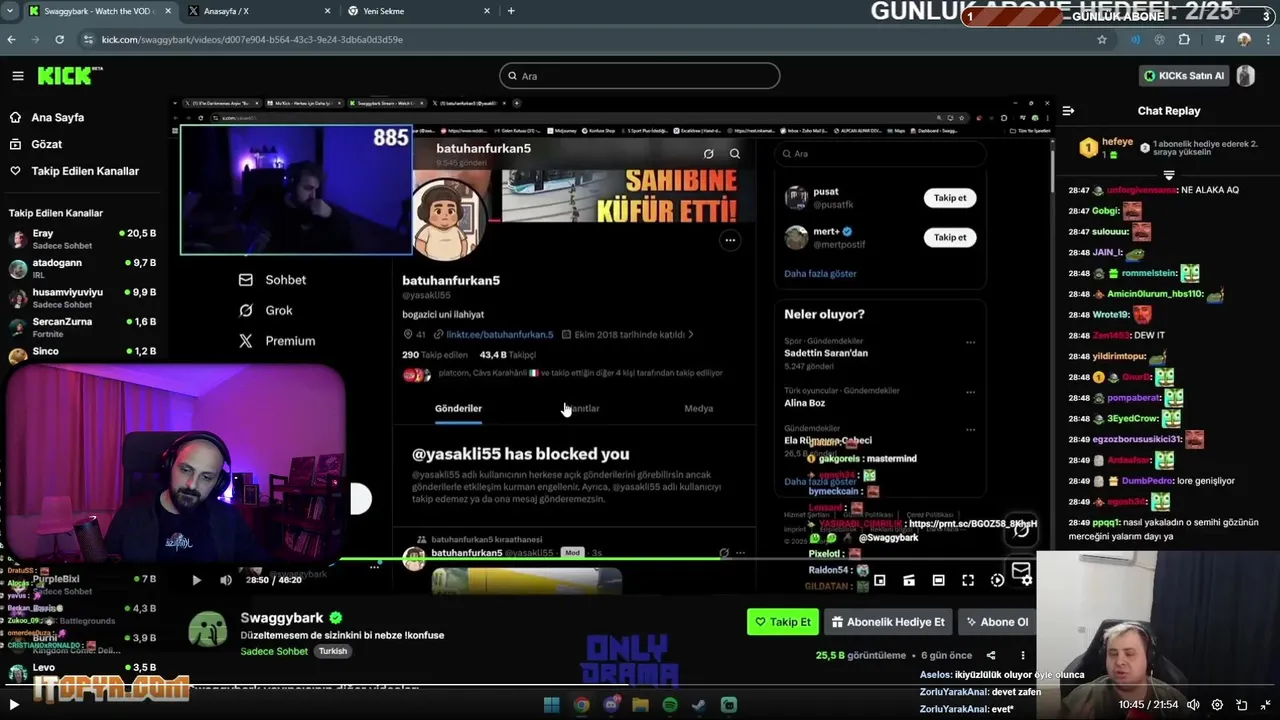This screenshot has height=720, width=1280.
Task: Open Swaggybark's channel avatar
Action: 208,629
